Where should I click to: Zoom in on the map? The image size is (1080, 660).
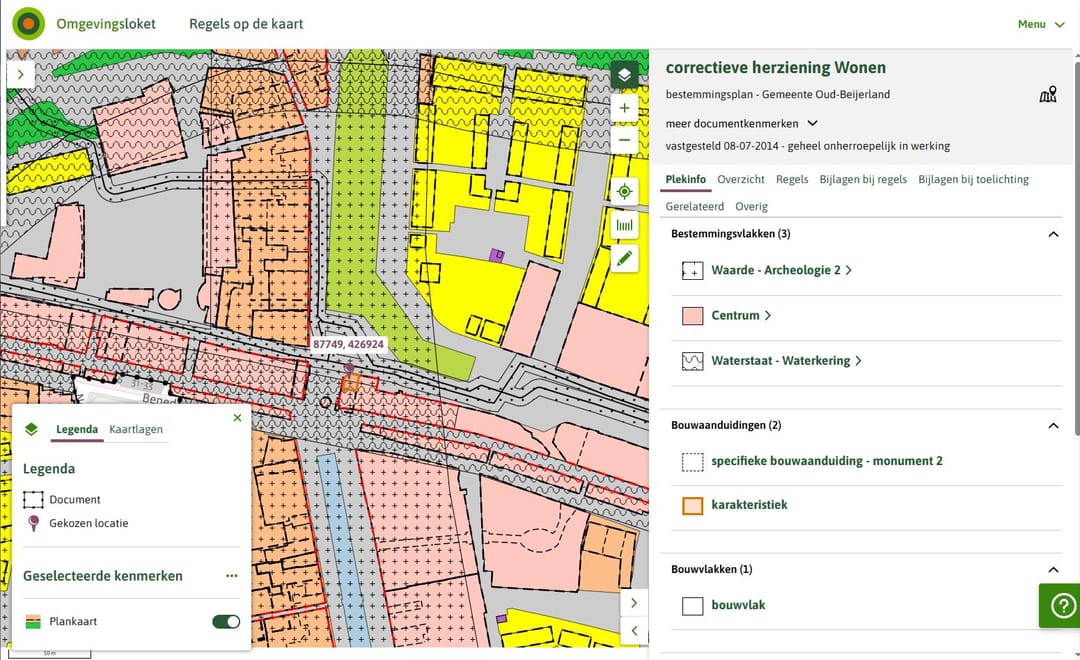click(624, 108)
